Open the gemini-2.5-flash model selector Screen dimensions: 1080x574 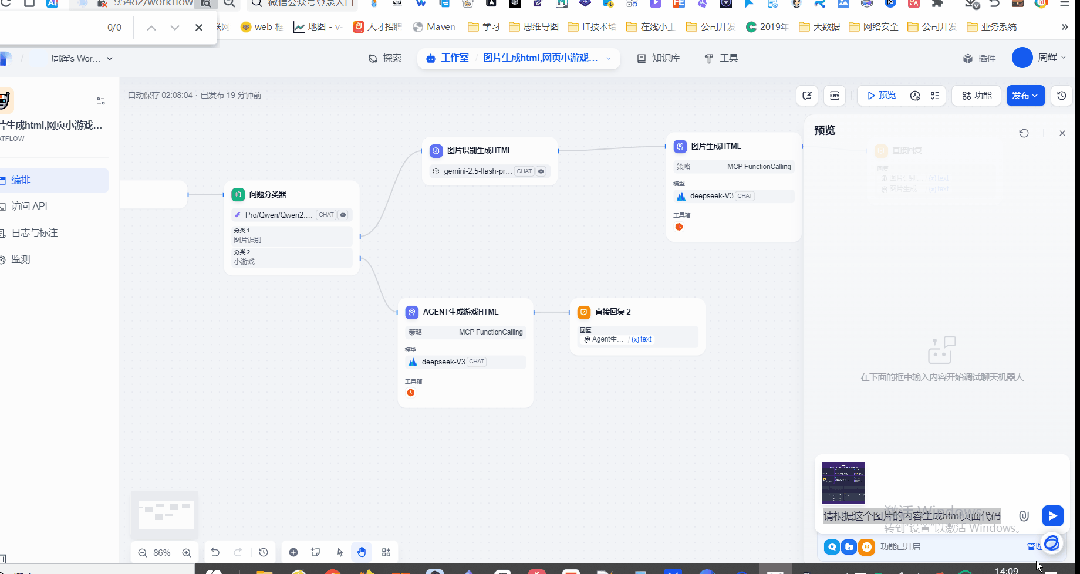490,171
